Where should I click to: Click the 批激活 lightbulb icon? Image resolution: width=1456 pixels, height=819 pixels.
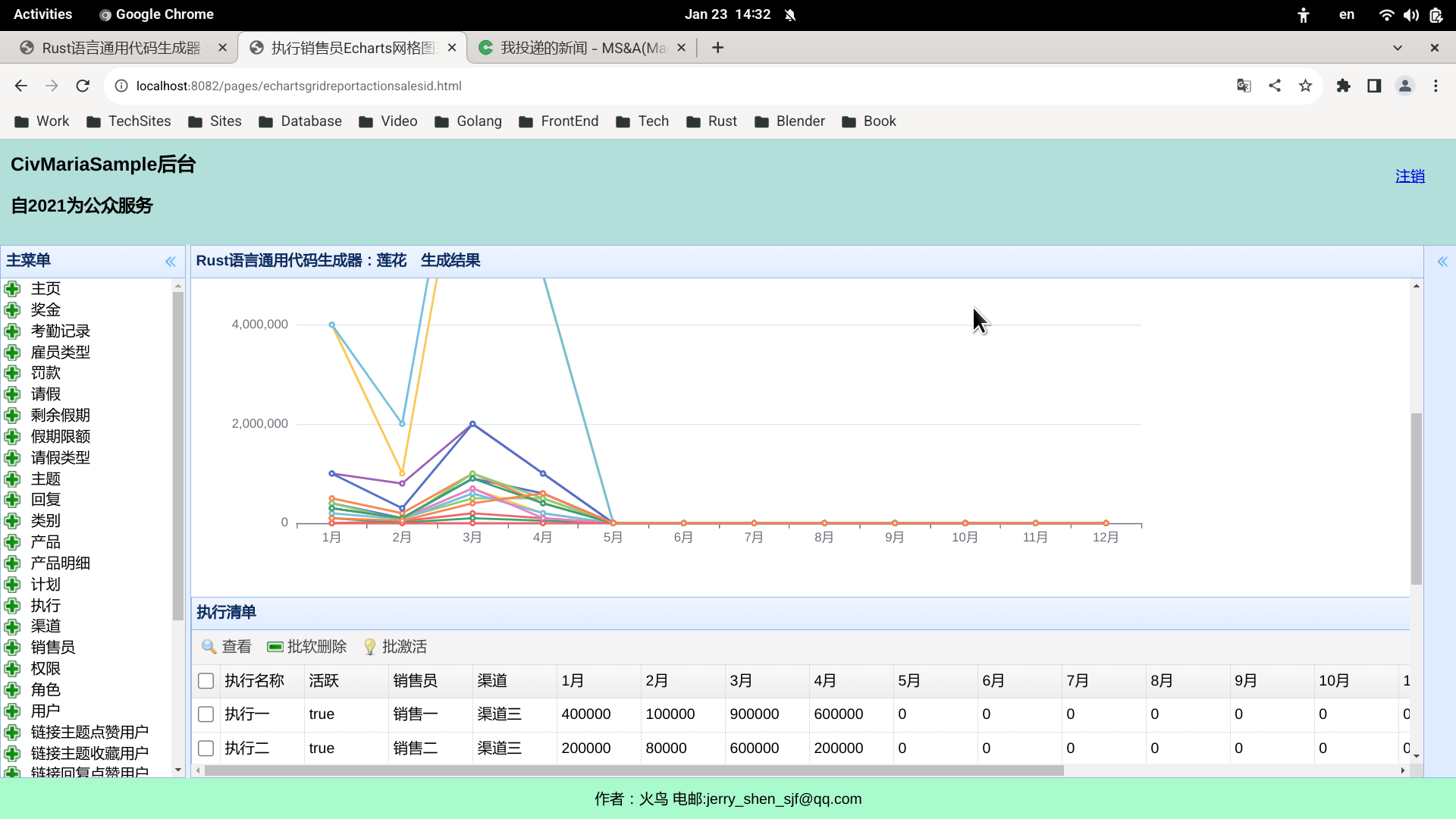click(369, 647)
